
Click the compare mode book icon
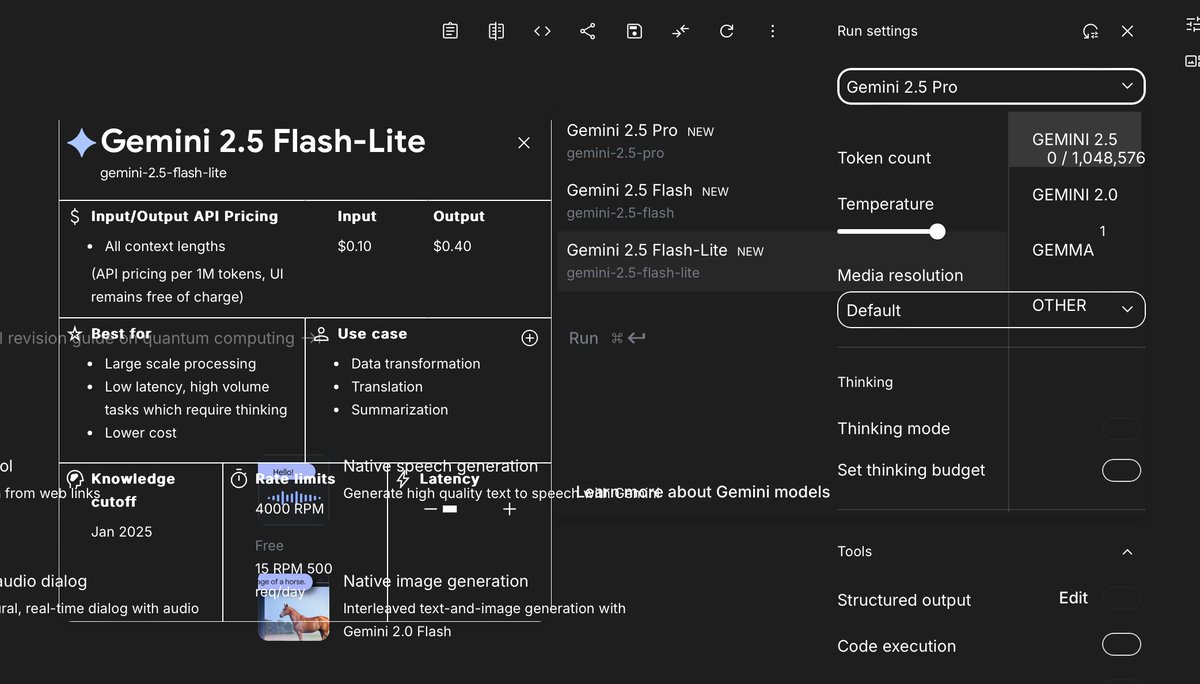click(496, 31)
